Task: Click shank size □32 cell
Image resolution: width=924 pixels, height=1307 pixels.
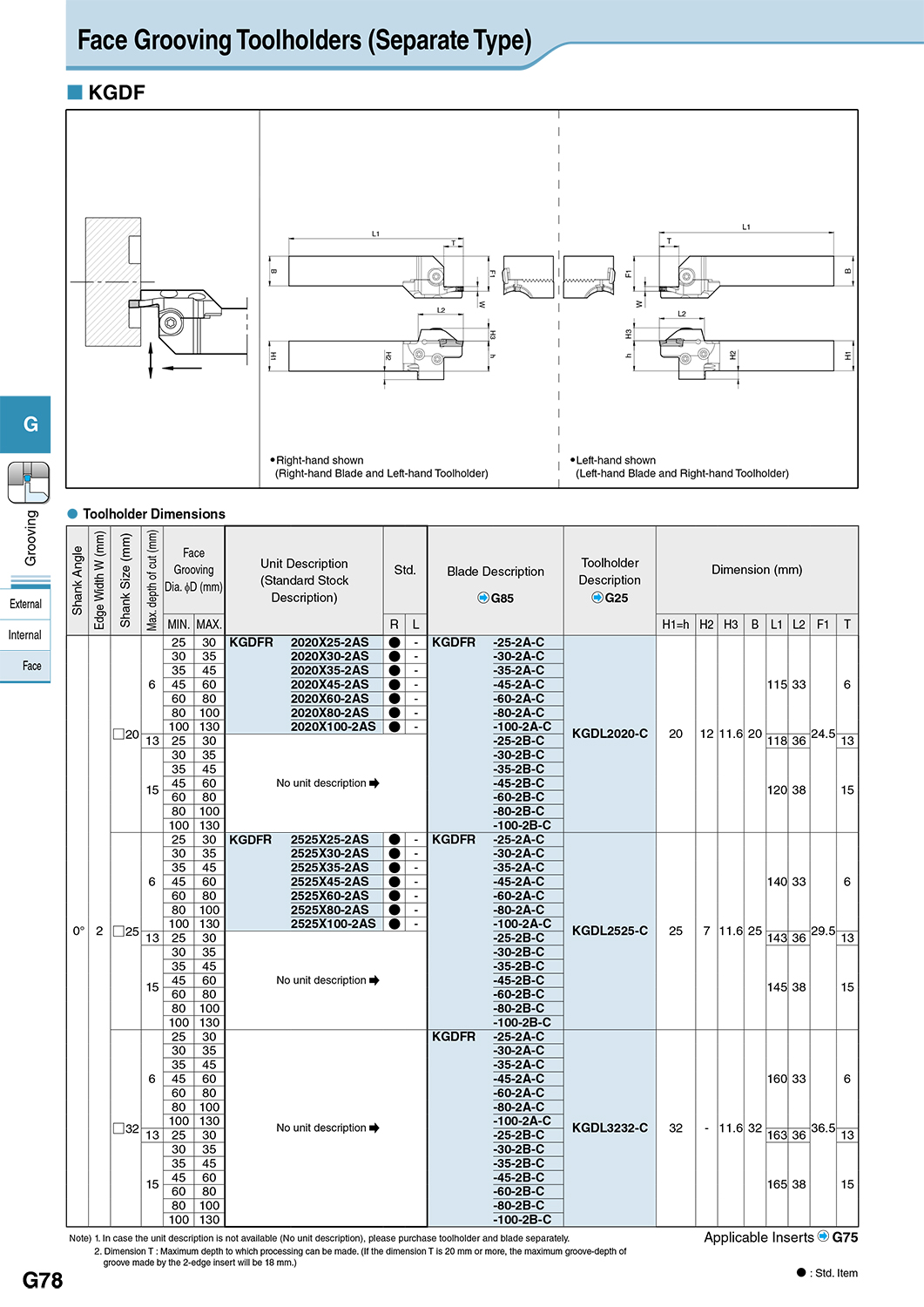Action: point(126,1128)
